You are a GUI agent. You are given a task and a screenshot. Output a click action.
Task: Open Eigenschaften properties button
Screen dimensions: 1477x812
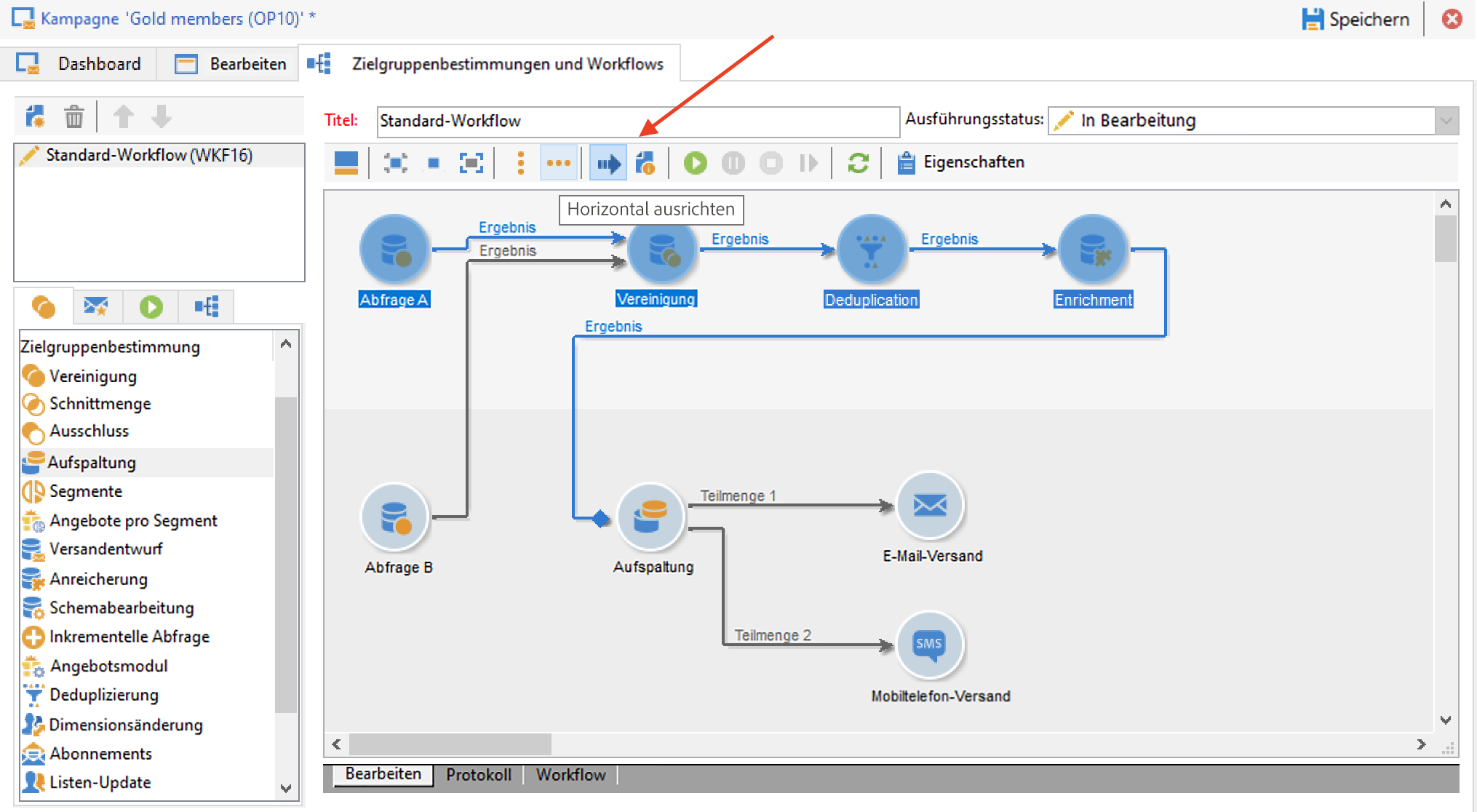coord(960,162)
